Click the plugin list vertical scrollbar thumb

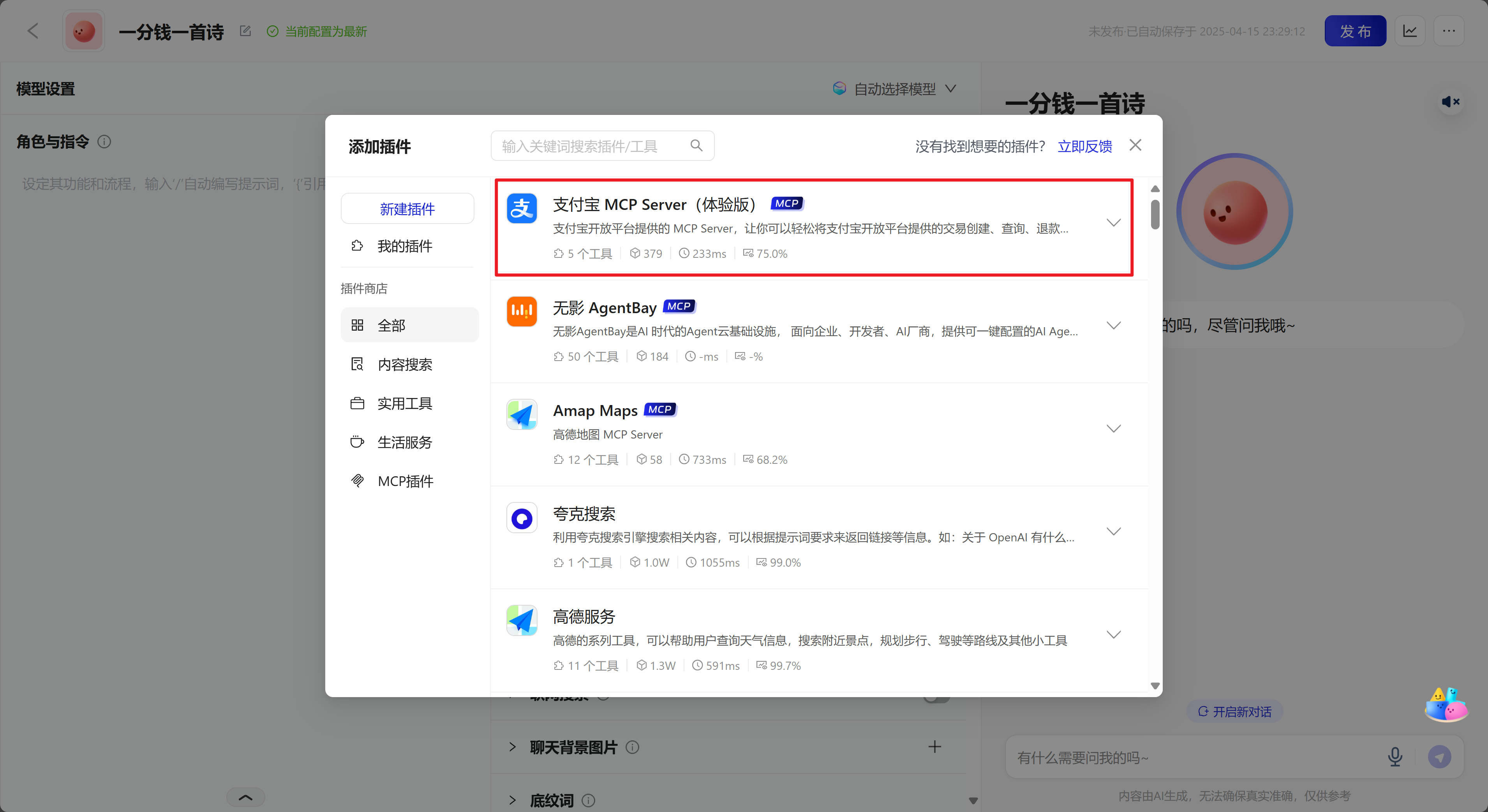(1155, 214)
